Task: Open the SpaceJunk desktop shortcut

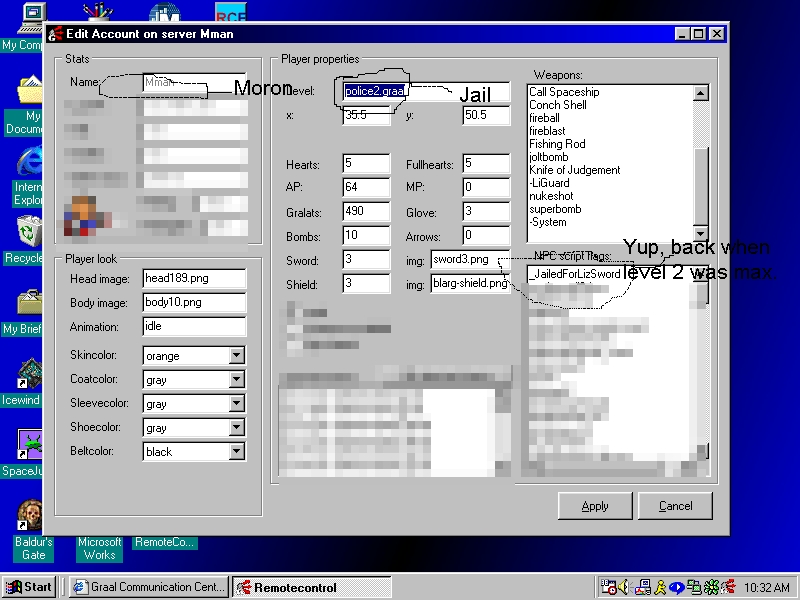Action: 27,445
